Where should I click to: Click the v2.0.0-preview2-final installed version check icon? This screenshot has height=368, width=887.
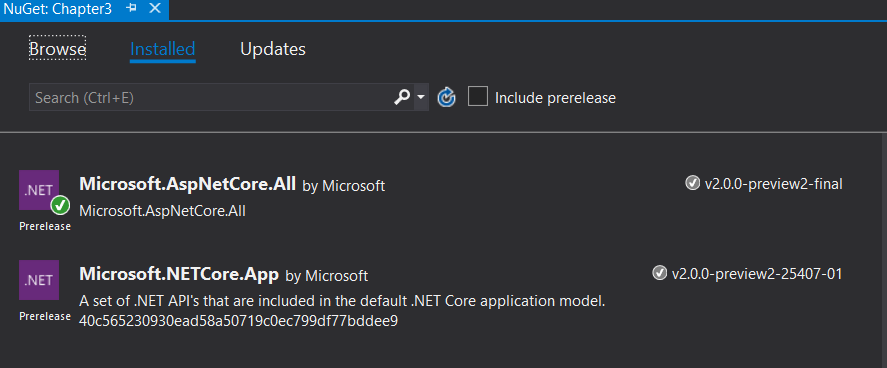point(692,183)
